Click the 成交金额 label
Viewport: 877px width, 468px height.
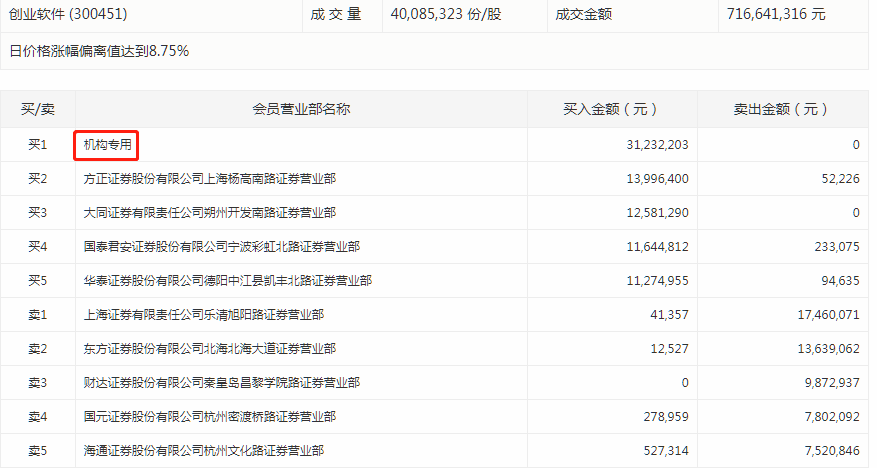(x=583, y=14)
